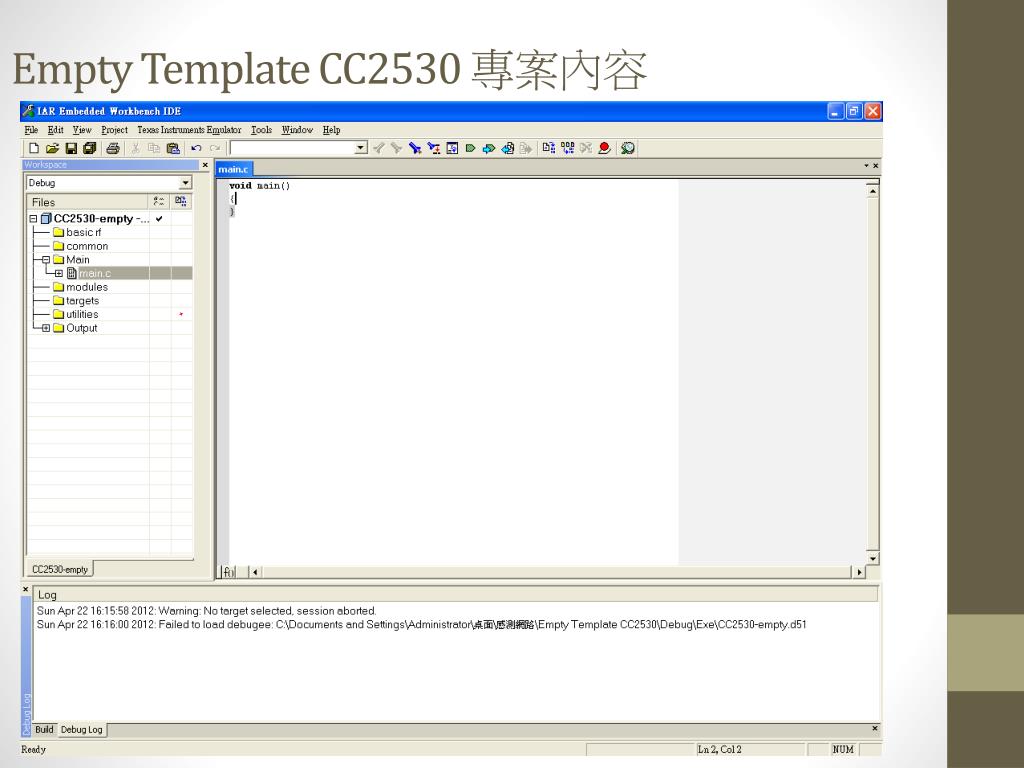The width and height of the screenshot is (1024, 768).
Task: Save the current file with the floppy icon
Action: click(71, 148)
